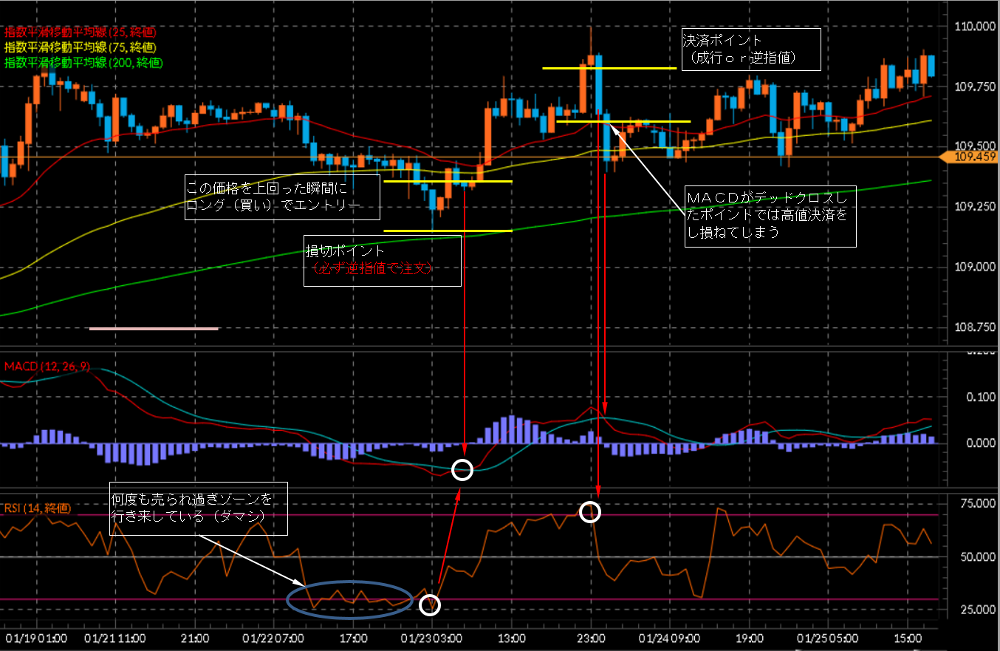
Task: Click the white circle on RSI upper line
Action: pos(590,513)
